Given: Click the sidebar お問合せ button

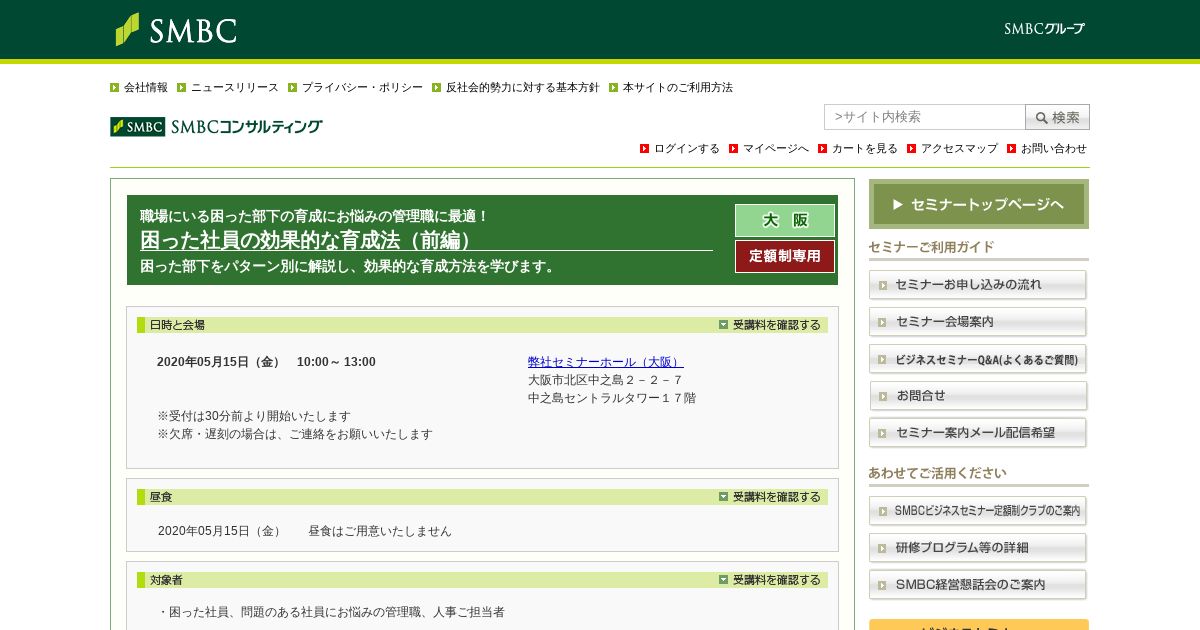Looking at the screenshot, I should click(978, 396).
